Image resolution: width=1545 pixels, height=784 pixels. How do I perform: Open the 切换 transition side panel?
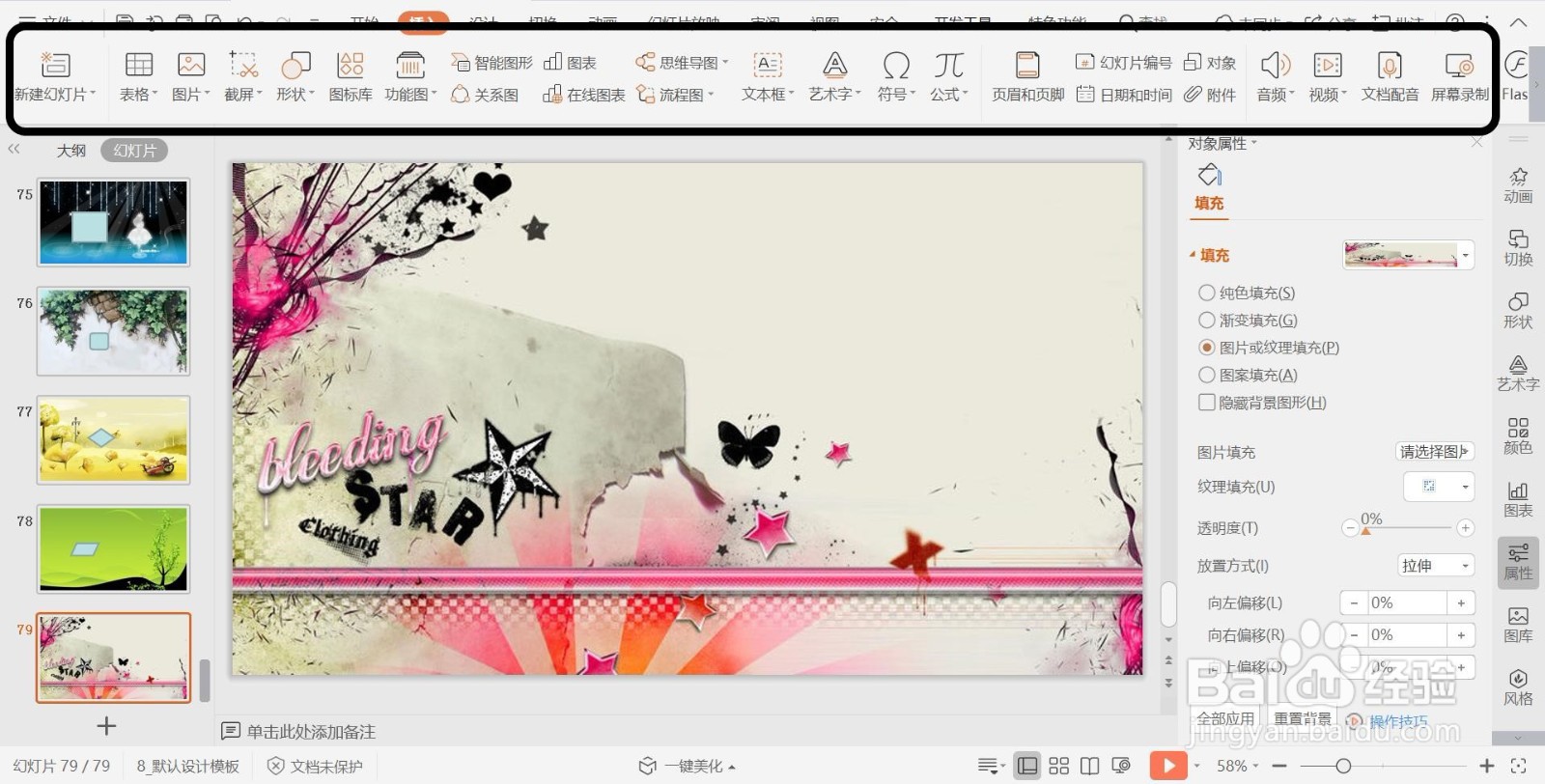click(x=1518, y=248)
